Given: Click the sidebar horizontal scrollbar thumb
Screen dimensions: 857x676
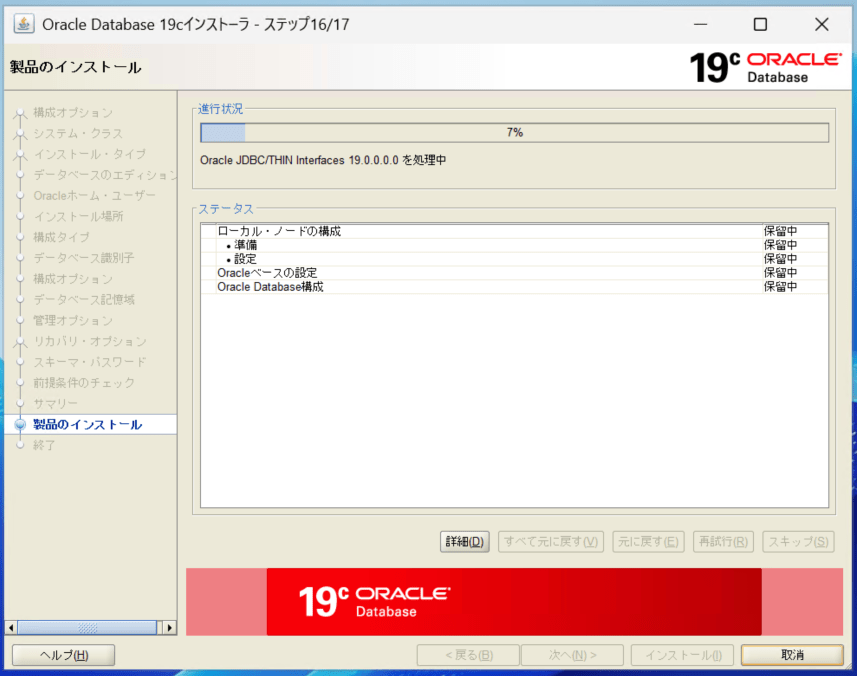Looking at the screenshot, I should click(87, 628).
